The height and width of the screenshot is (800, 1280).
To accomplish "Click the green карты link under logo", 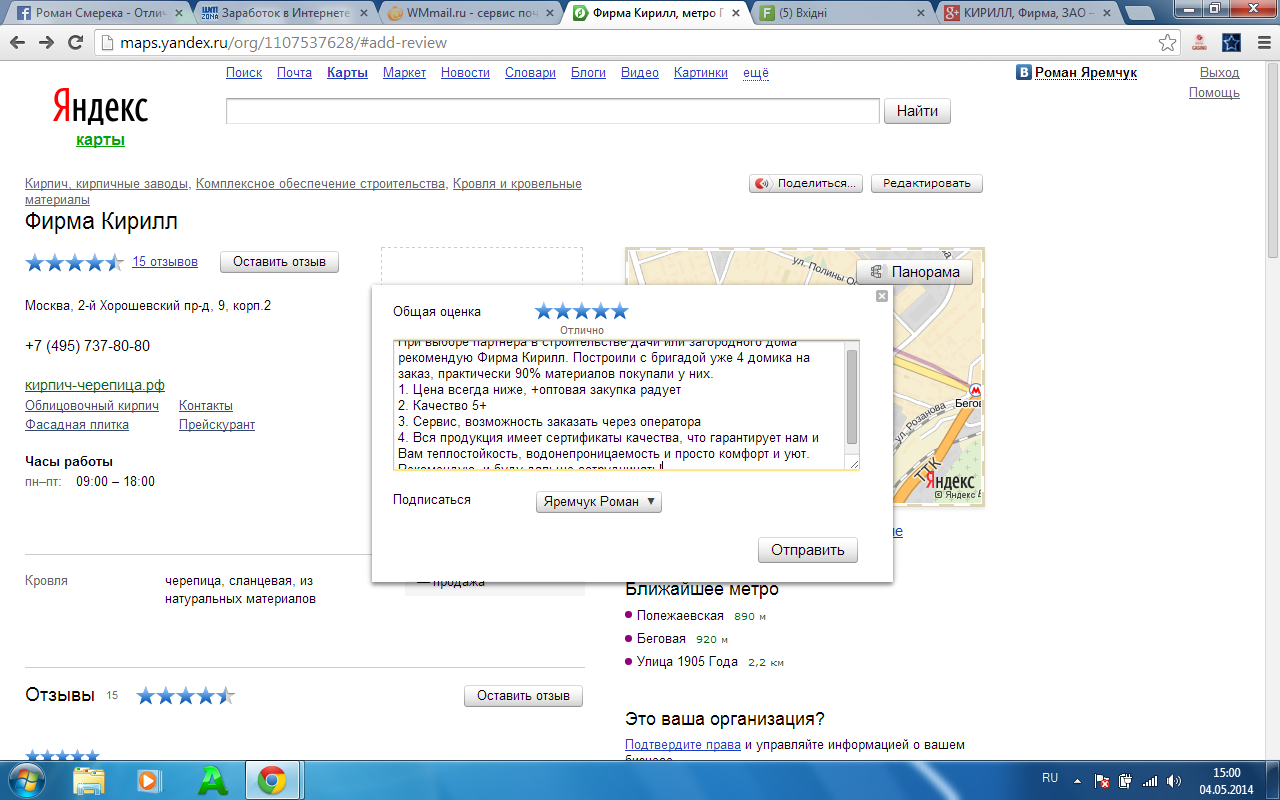I will point(100,140).
